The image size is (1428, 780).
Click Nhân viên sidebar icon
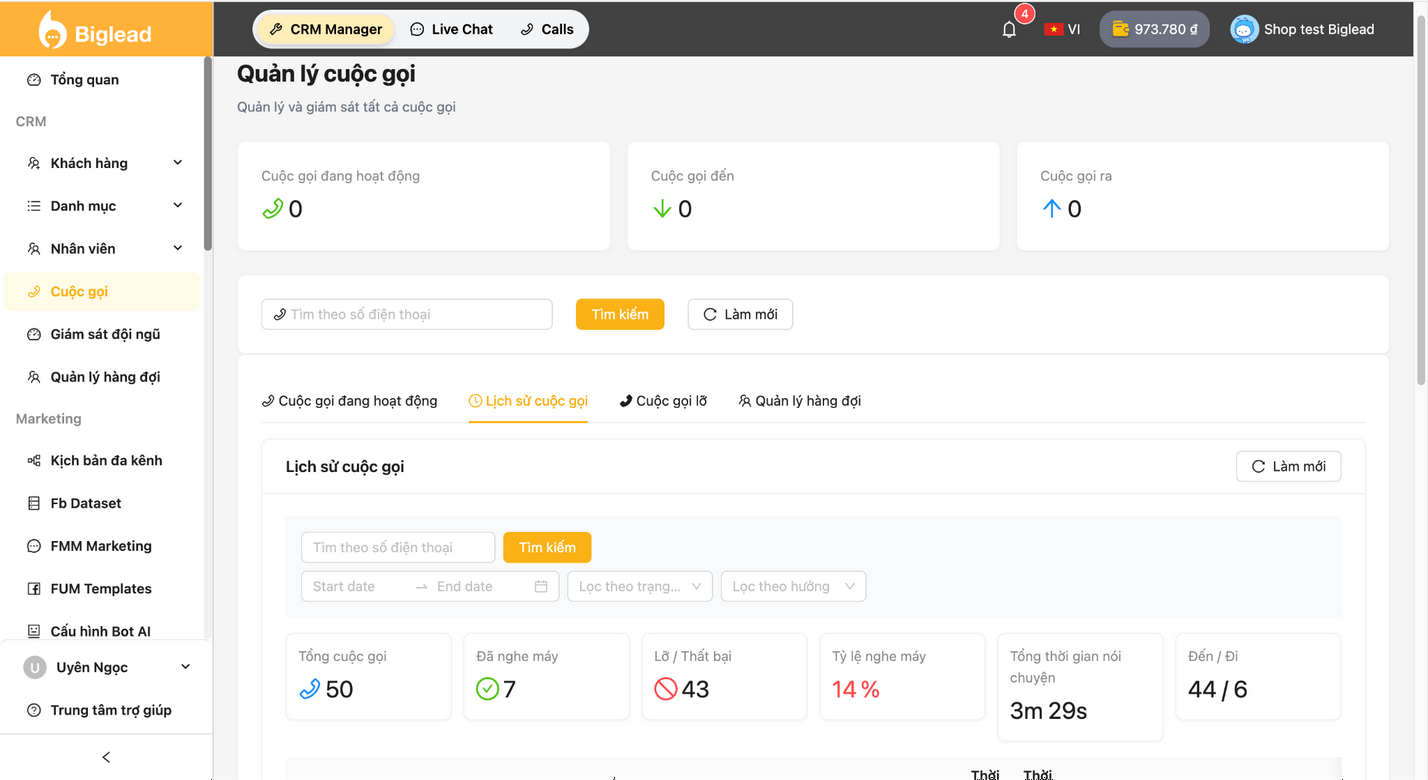click(34, 249)
